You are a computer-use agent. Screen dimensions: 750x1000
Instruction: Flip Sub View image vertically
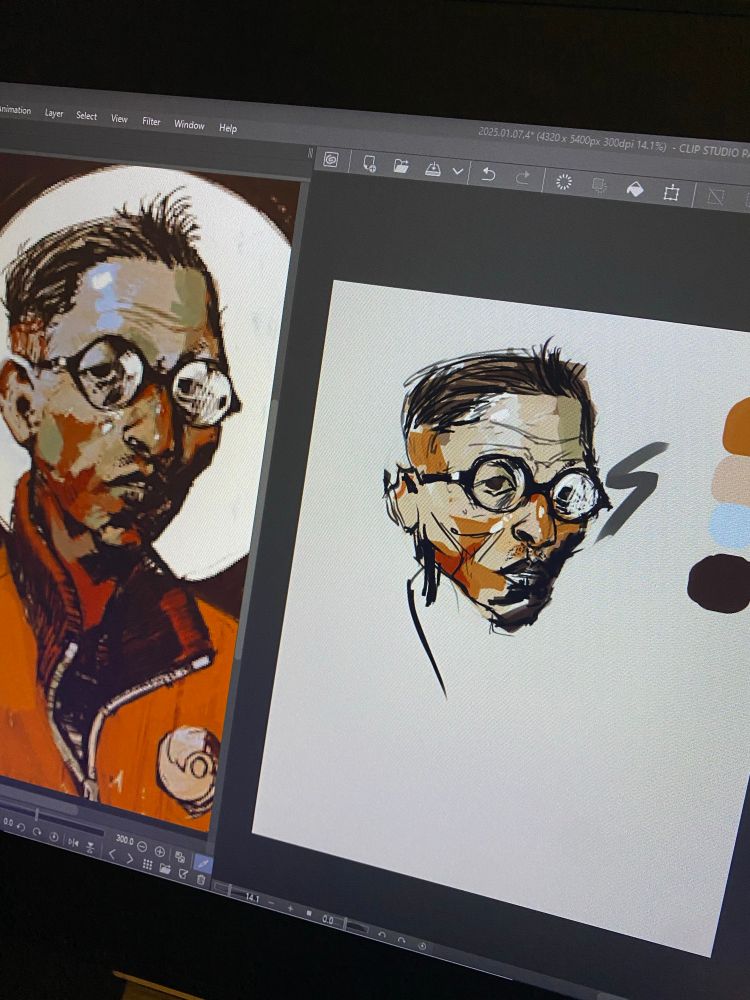(x=90, y=848)
